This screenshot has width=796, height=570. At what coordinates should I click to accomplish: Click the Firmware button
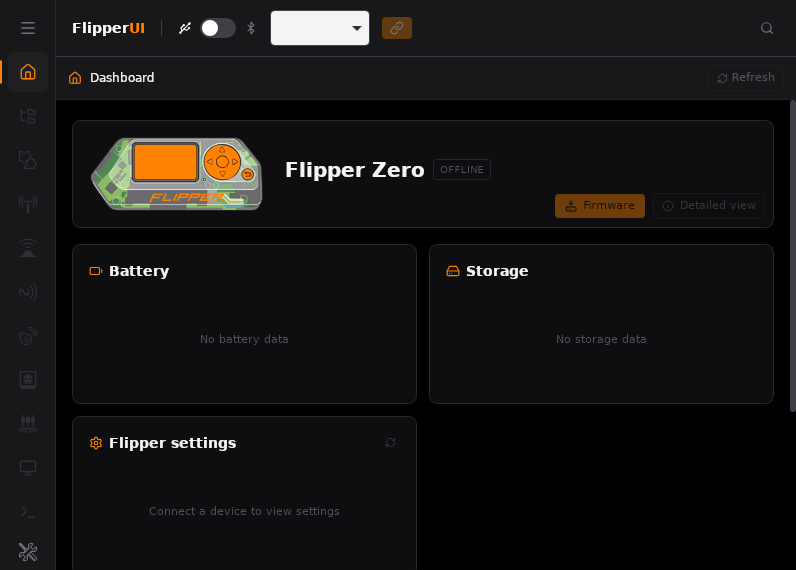click(x=600, y=206)
